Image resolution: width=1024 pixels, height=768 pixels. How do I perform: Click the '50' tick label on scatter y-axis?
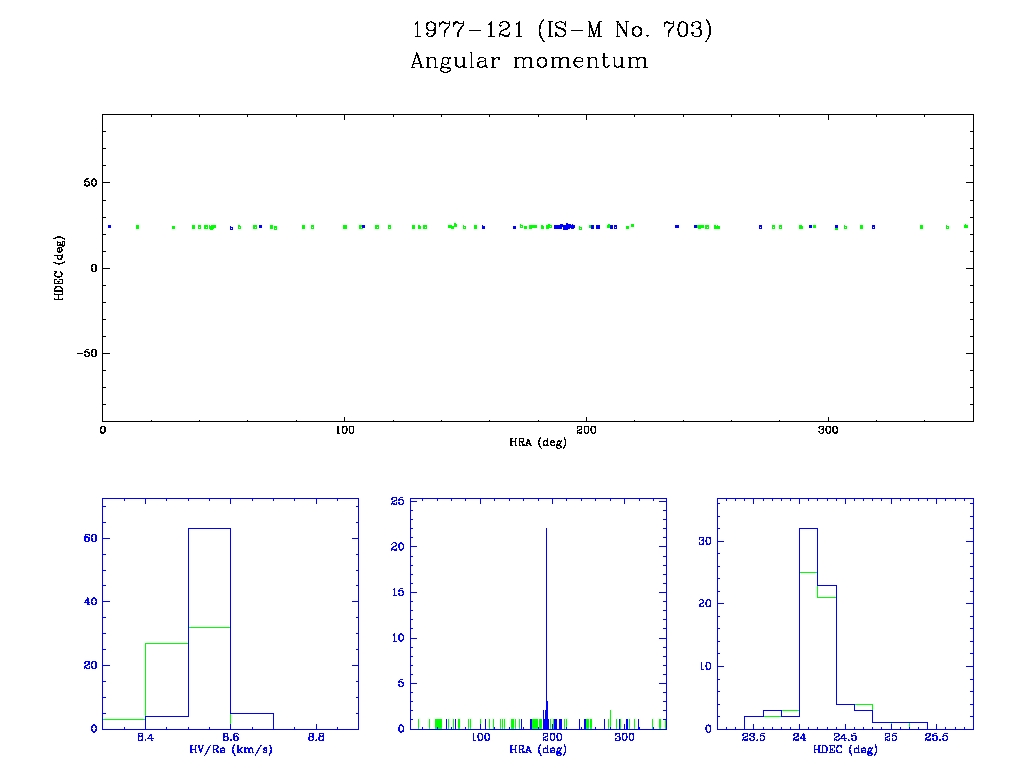pos(87,183)
